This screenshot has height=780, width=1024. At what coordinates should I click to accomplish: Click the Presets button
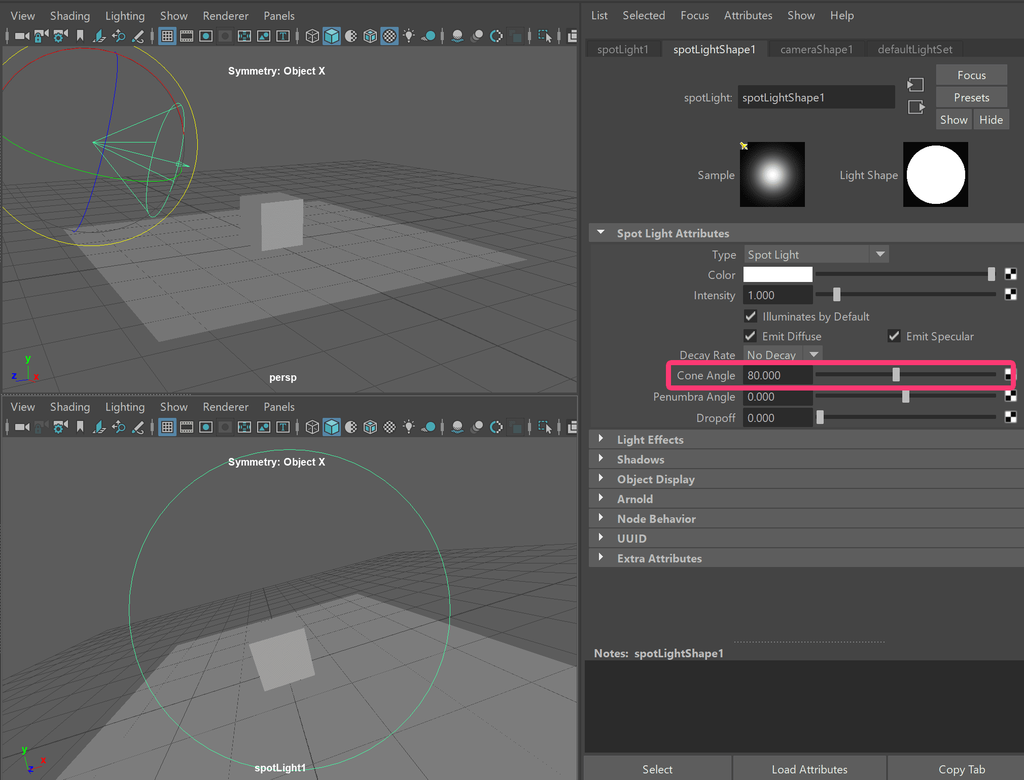click(971, 97)
